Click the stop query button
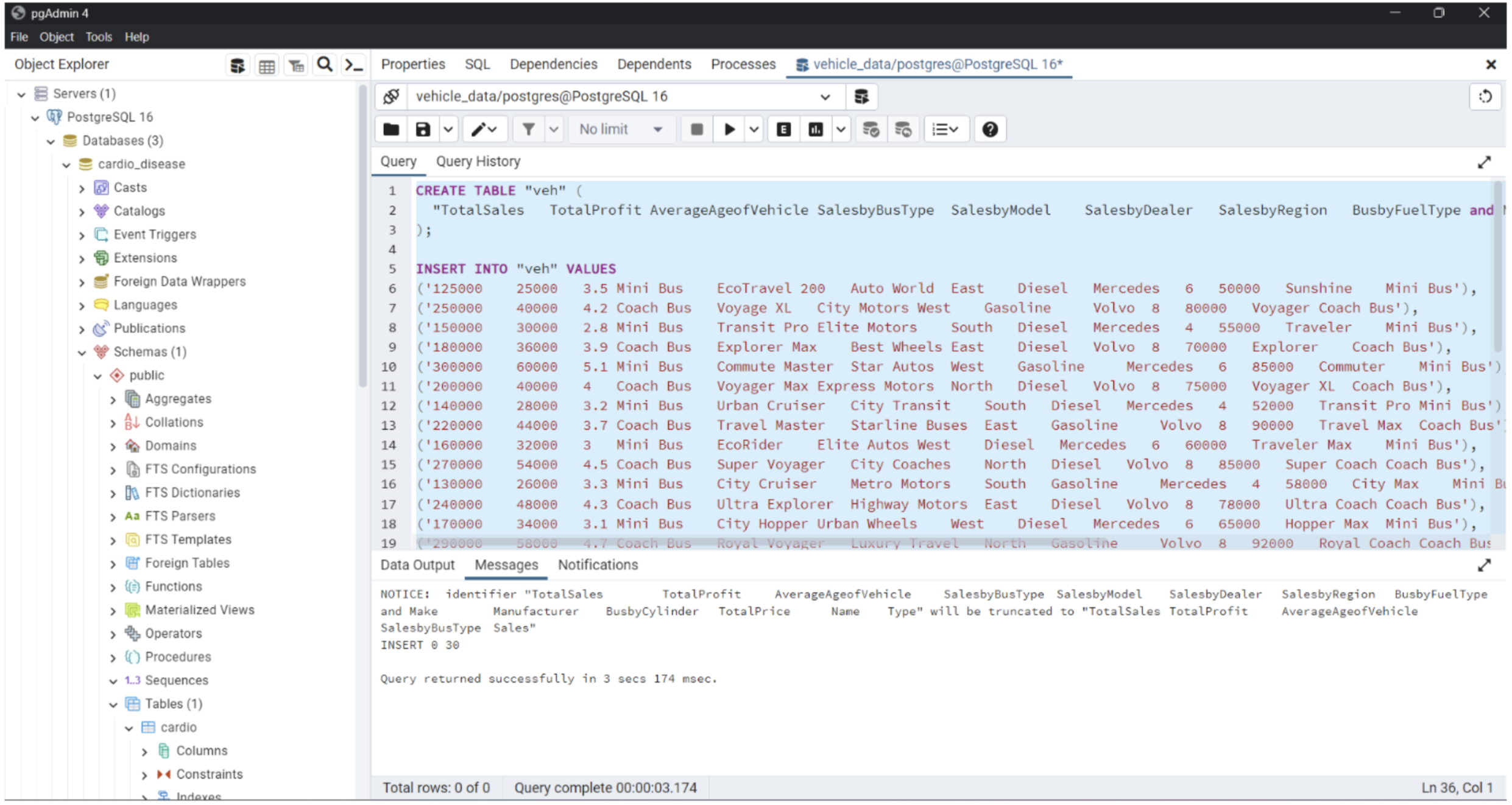This screenshot has height=805, width=1512. (696, 129)
